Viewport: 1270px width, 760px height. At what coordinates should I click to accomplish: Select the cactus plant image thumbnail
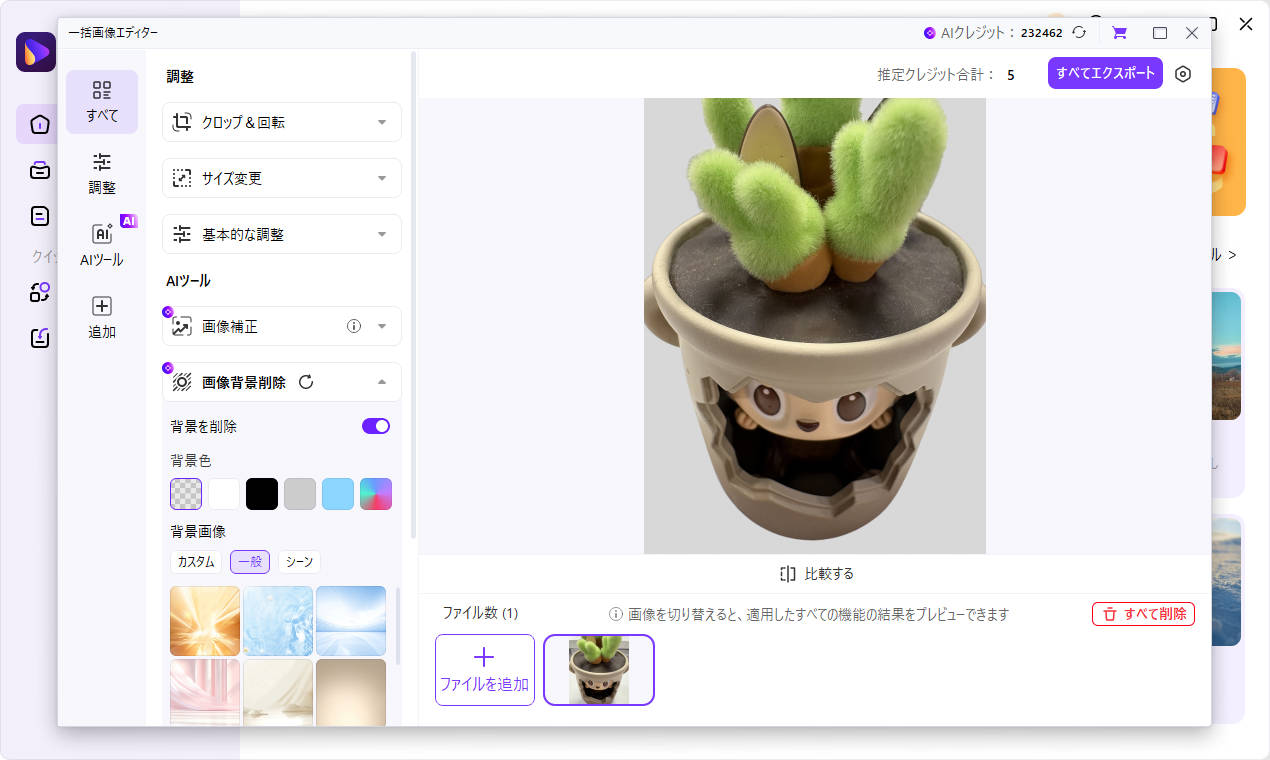click(x=599, y=670)
